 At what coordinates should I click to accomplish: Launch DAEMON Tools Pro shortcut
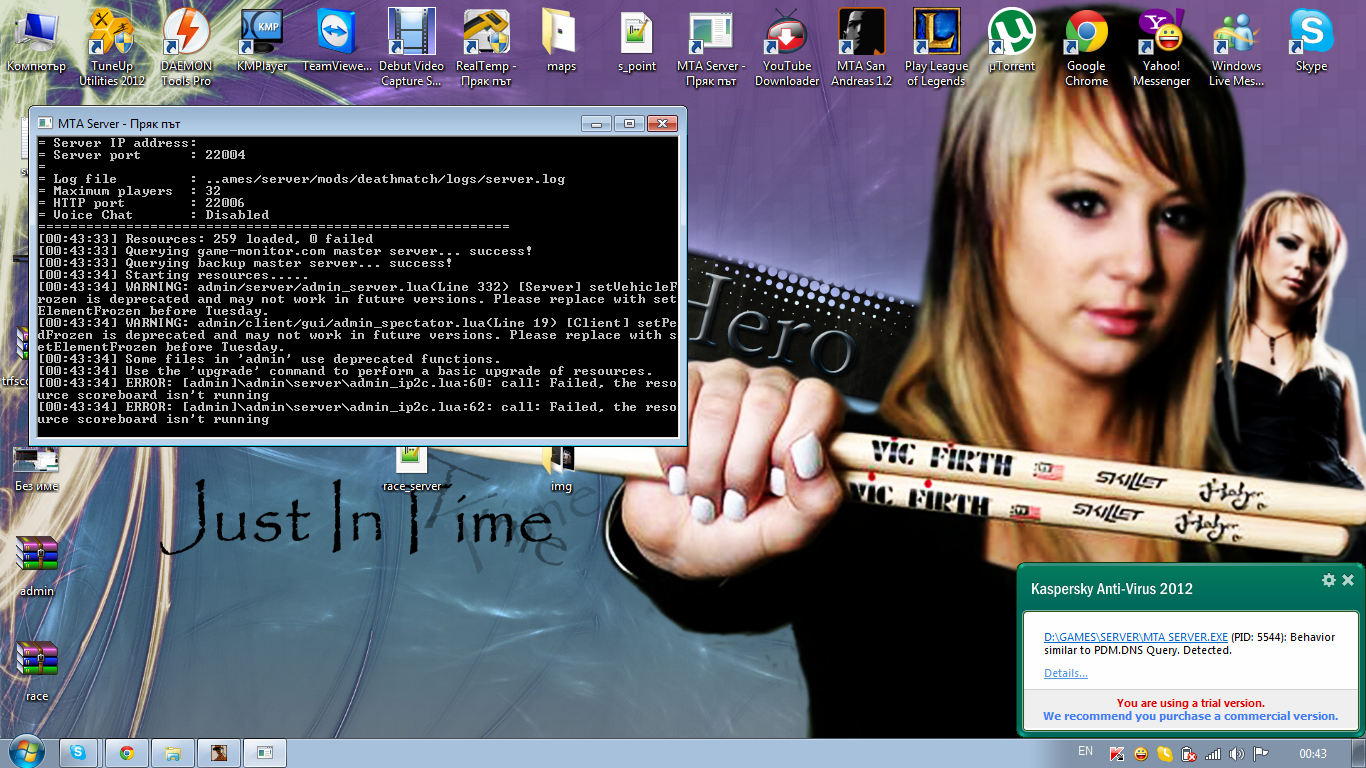186,34
